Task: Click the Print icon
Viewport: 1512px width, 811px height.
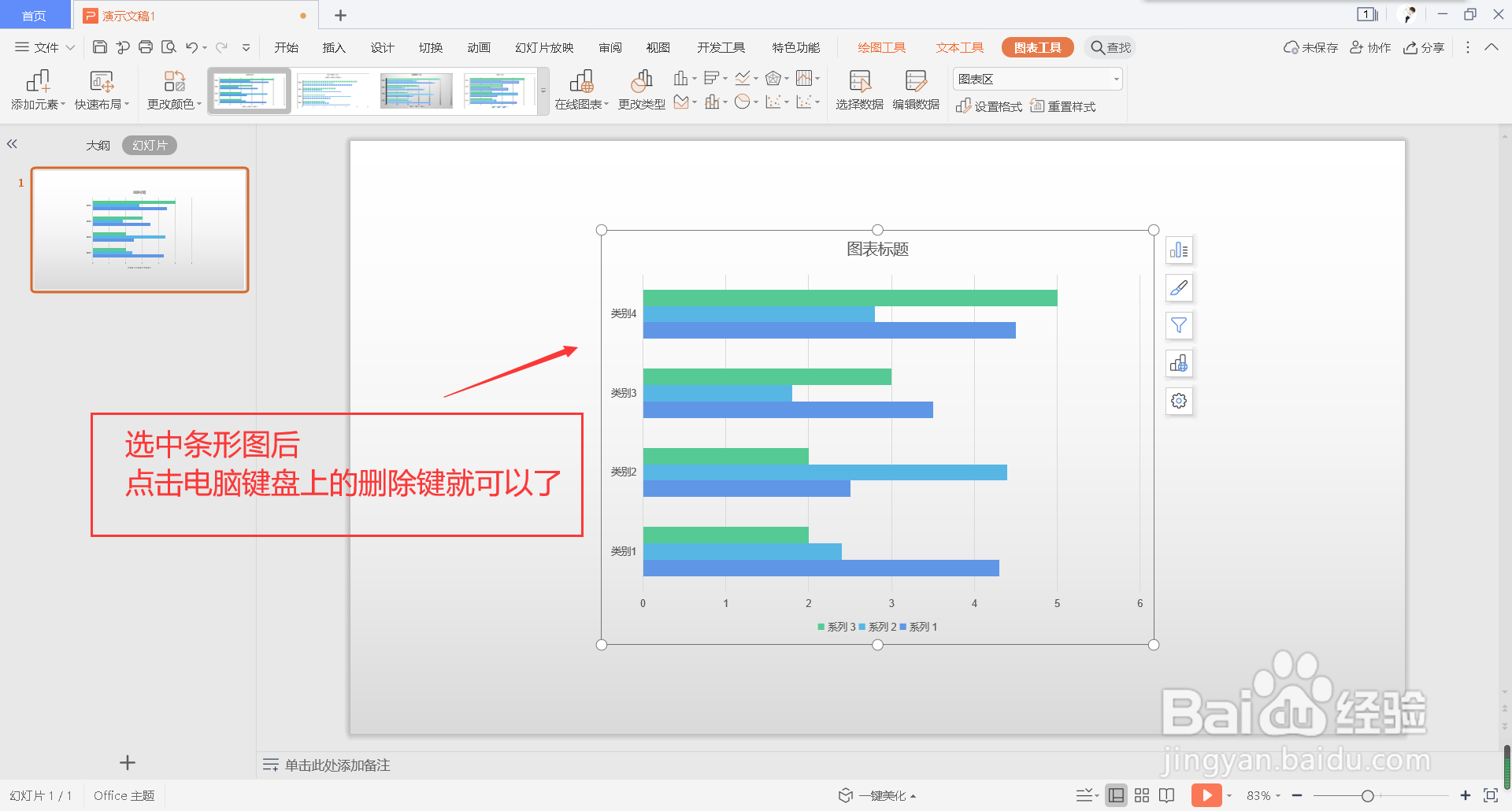Action: (x=146, y=47)
